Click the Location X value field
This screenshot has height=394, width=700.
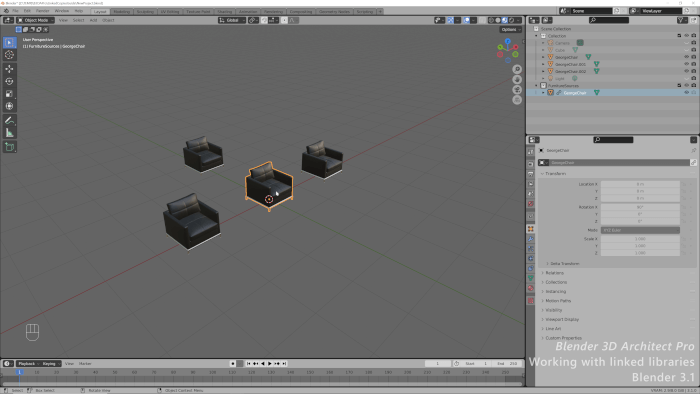tap(640, 184)
